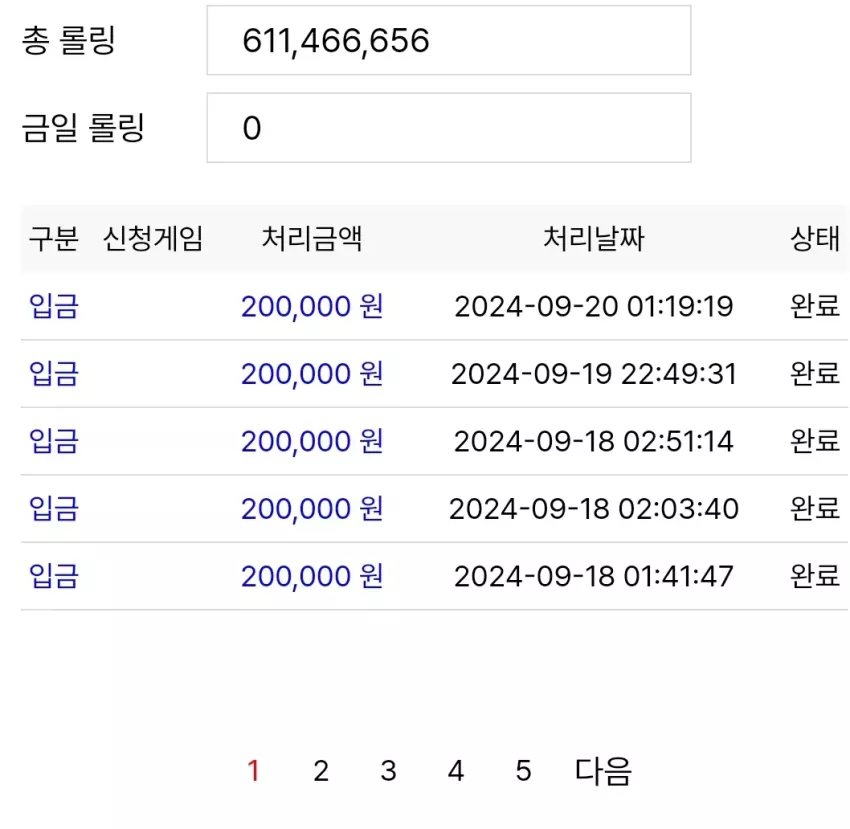Select 입금 entry dated 2024-09-19 22:49:31
The width and height of the screenshot is (850, 829).
(54, 374)
